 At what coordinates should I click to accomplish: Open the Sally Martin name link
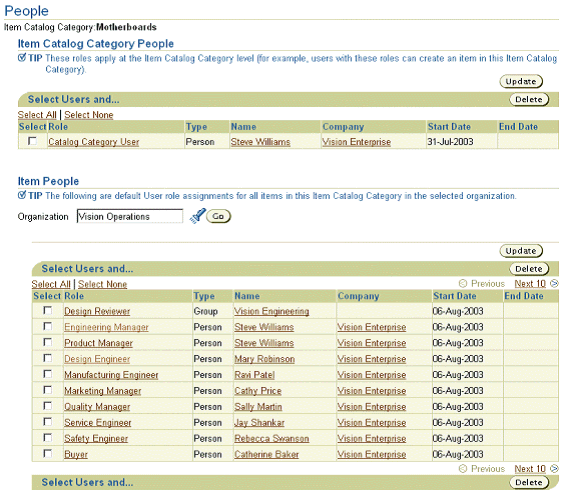pyautogui.click(x=258, y=407)
